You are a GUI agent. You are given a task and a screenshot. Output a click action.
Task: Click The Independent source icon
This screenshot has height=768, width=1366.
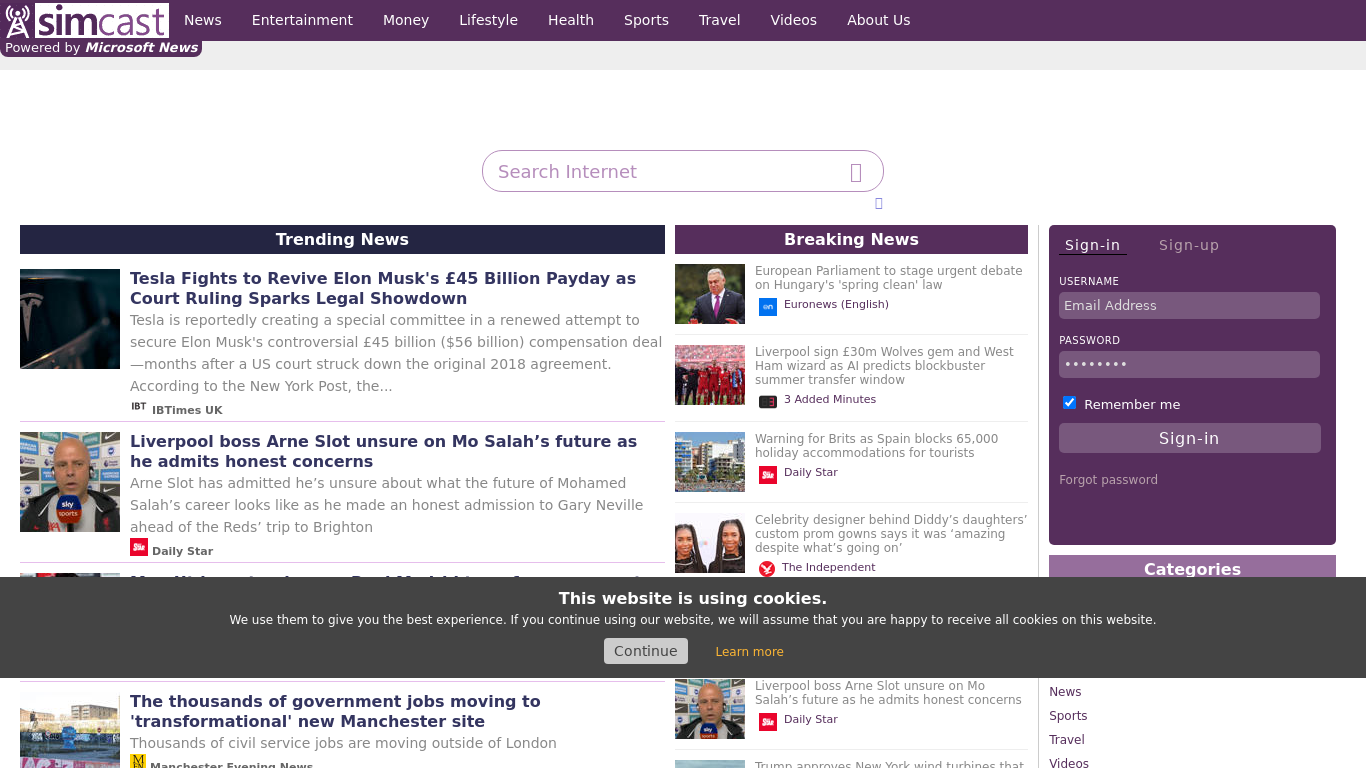(x=767, y=569)
